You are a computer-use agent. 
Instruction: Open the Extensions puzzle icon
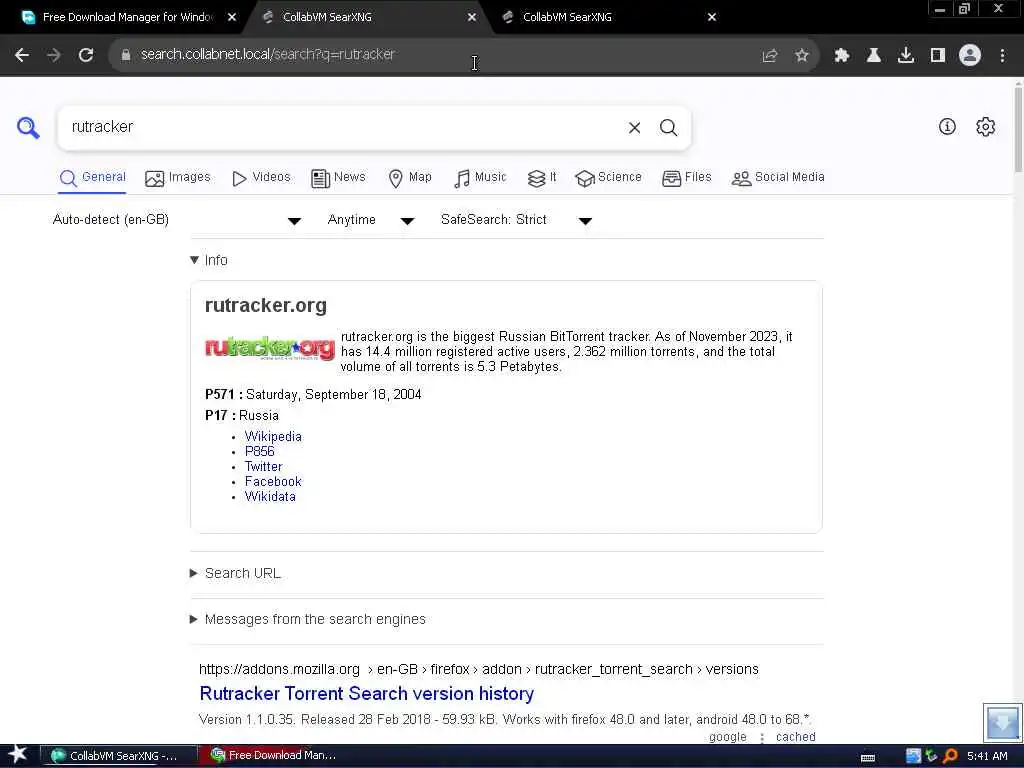click(841, 56)
